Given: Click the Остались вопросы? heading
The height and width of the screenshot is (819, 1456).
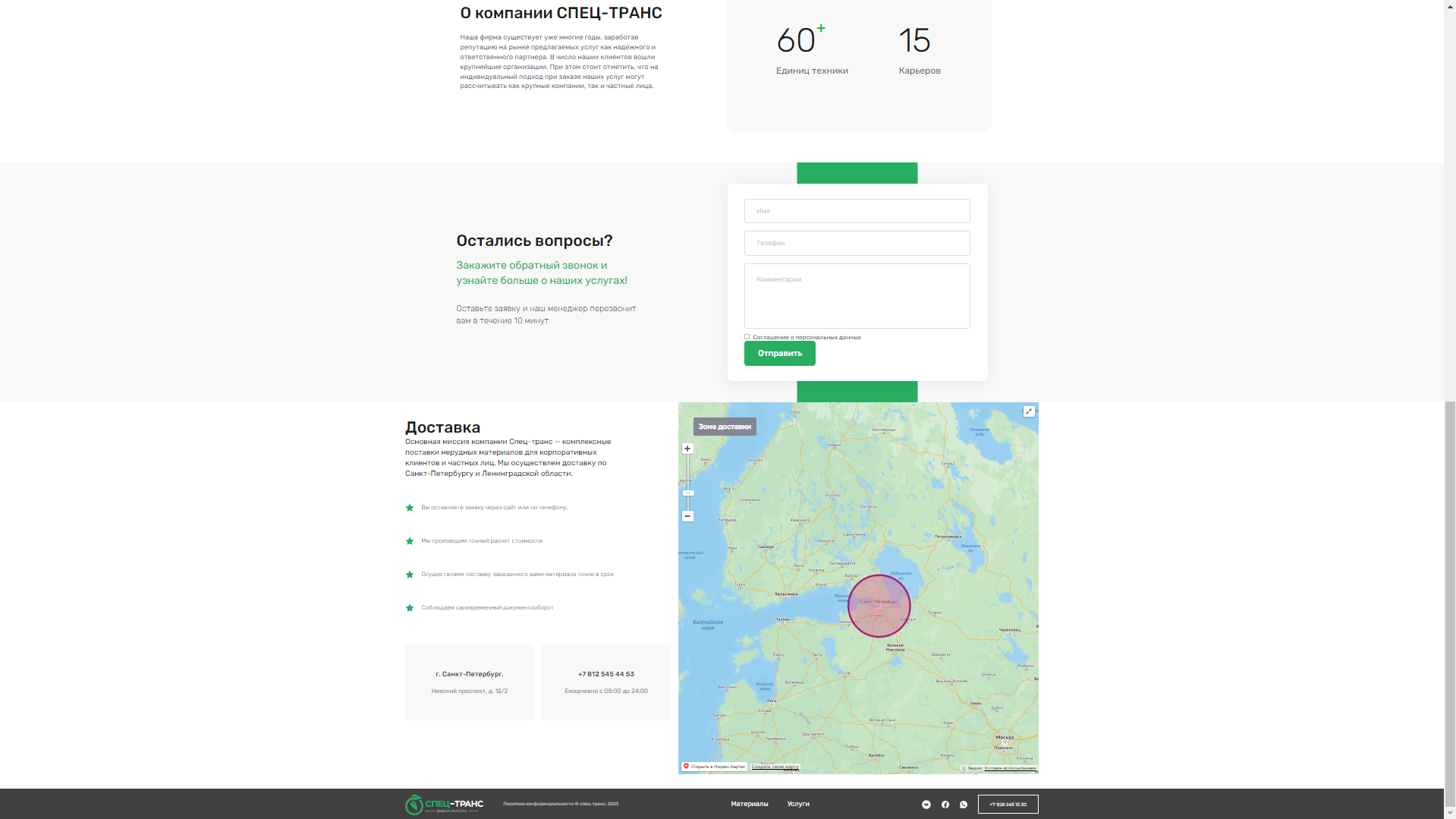Looking at the screenshot, I should coord(534,241).
